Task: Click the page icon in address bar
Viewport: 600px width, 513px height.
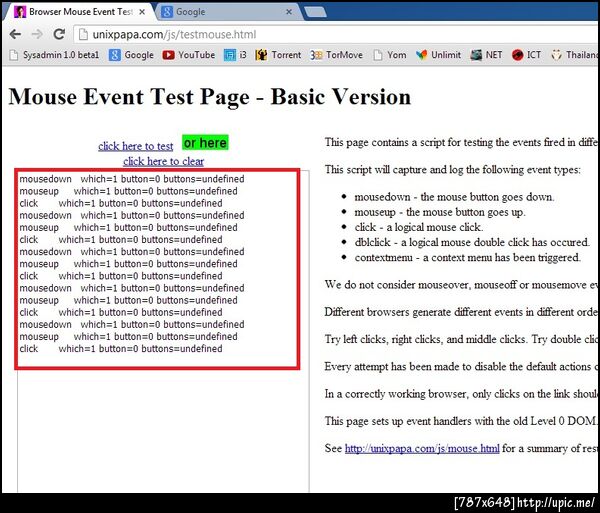Action: click(83, 35)
